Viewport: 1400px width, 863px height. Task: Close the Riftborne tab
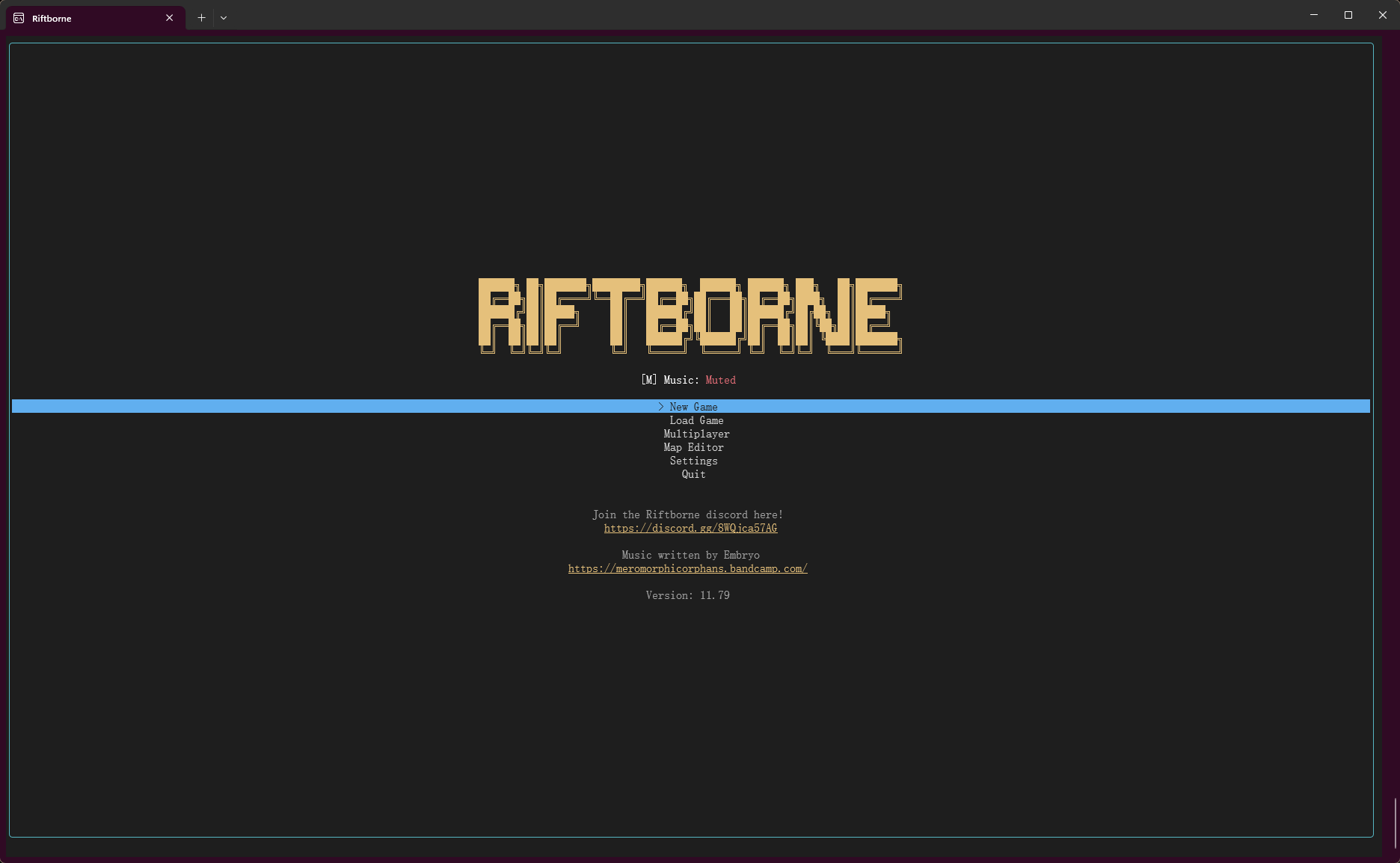(x=170, y=18)
